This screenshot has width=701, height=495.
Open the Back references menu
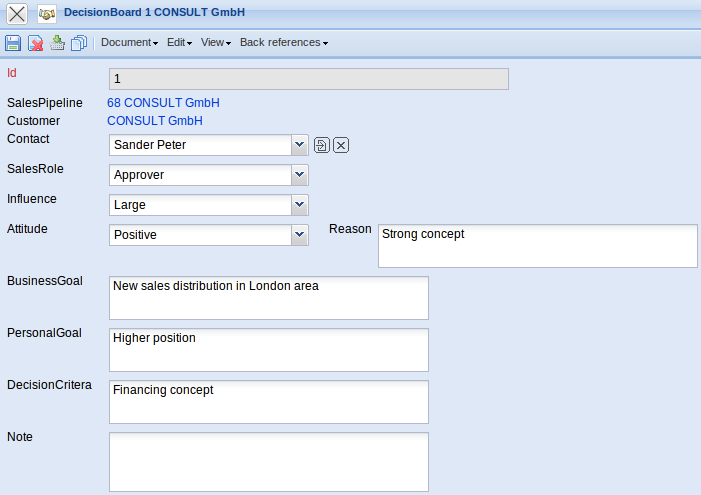tap(283, 43)
